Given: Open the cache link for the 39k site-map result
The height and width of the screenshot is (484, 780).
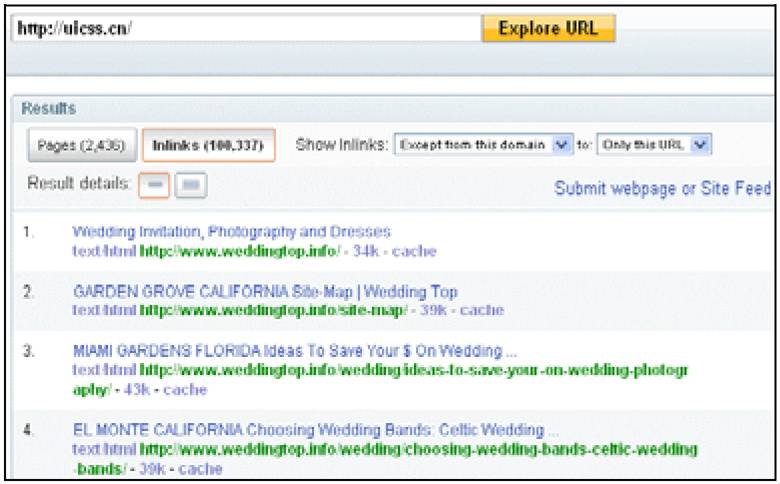Looking at the screenshot, I should 482,310.
